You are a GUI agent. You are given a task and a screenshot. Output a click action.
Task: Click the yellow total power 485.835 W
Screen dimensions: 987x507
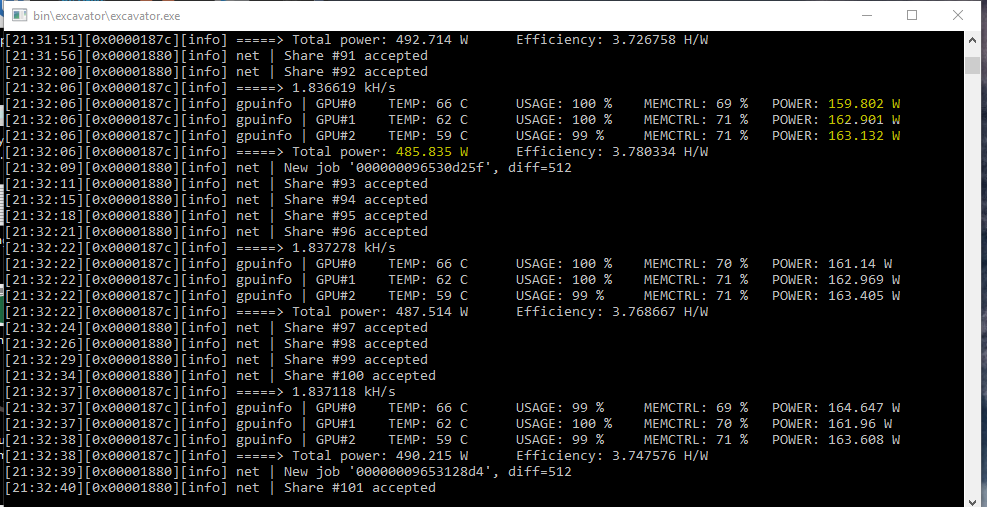[x=432, y=151]
